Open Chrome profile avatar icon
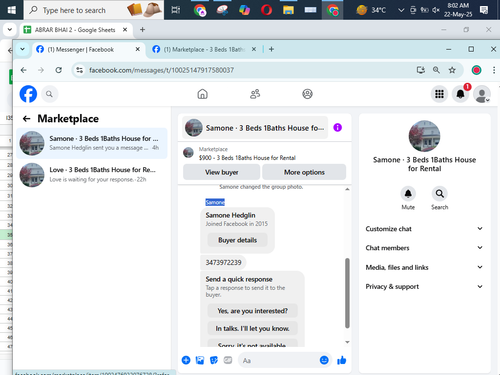Viewport: 500px width, 375px height. 476,70
